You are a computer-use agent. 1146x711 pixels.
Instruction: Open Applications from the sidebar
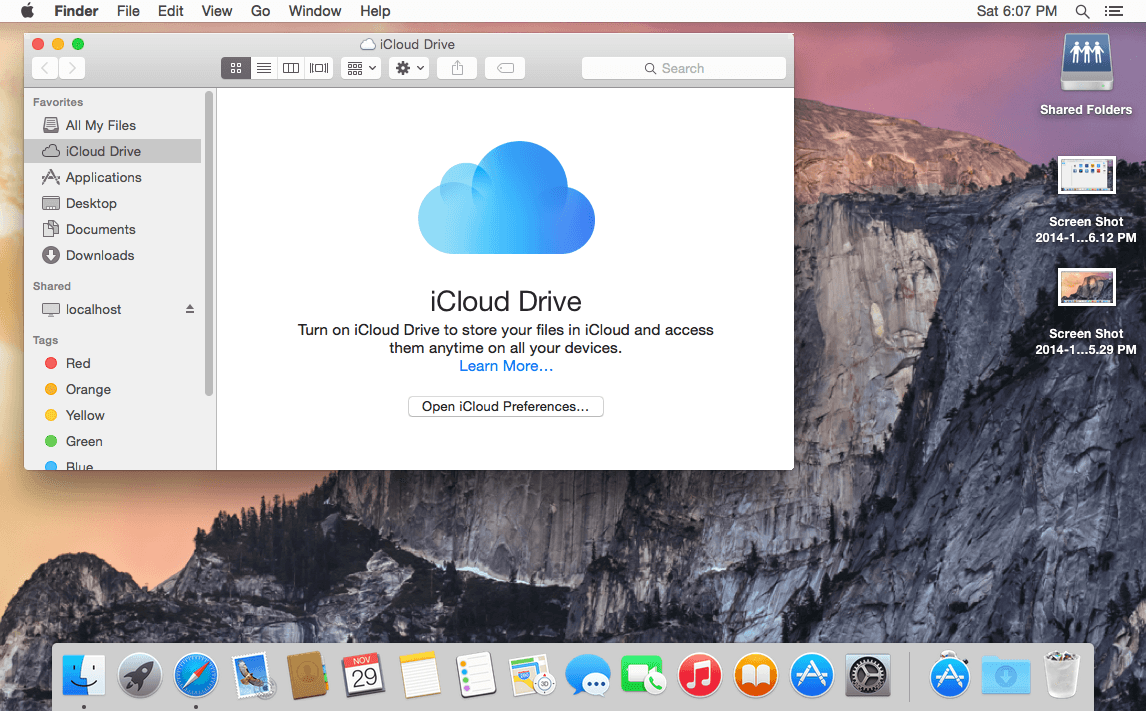tap(113, 177)
